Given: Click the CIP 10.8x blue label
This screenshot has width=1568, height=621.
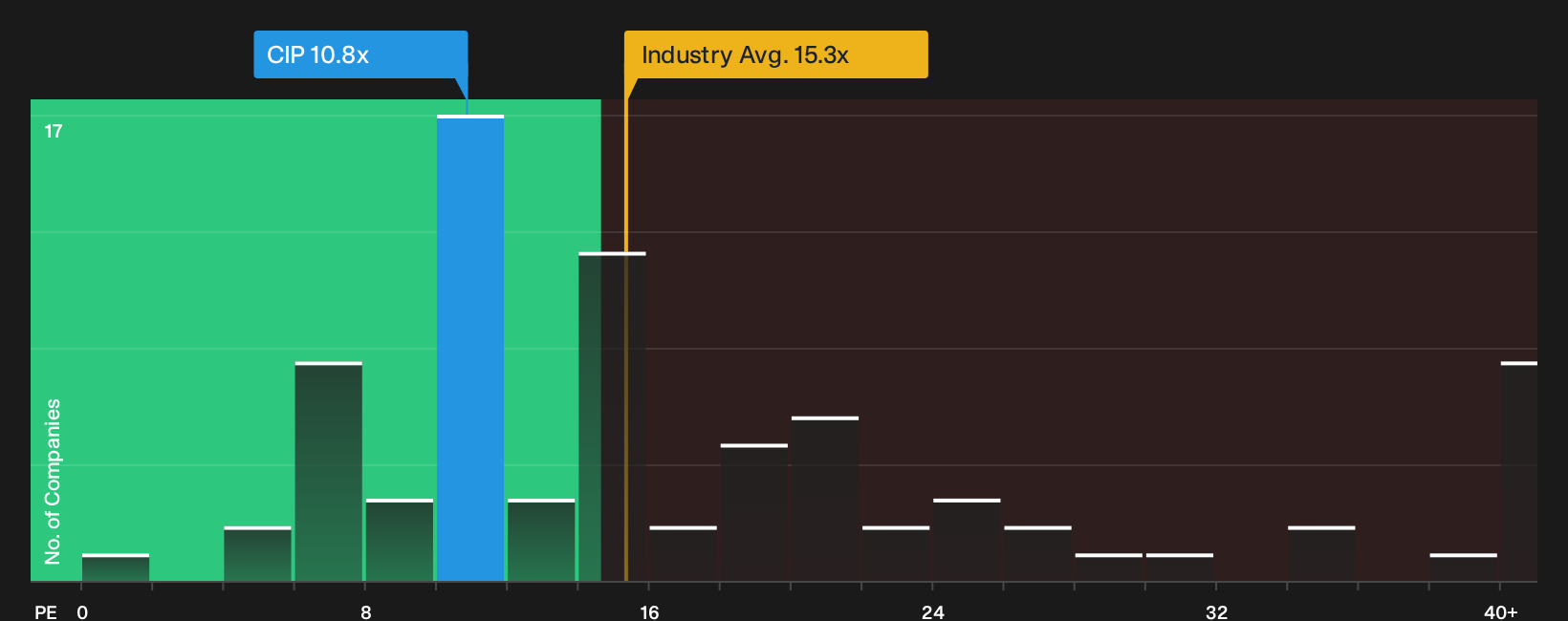Looking at the screenshot, I should [360, 54].
